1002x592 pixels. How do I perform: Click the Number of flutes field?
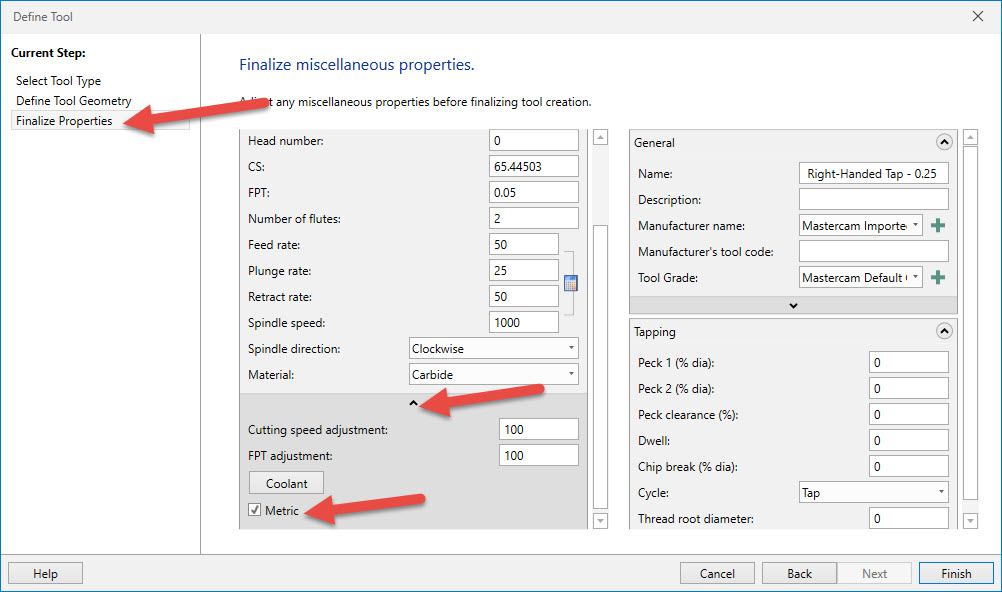534,218
